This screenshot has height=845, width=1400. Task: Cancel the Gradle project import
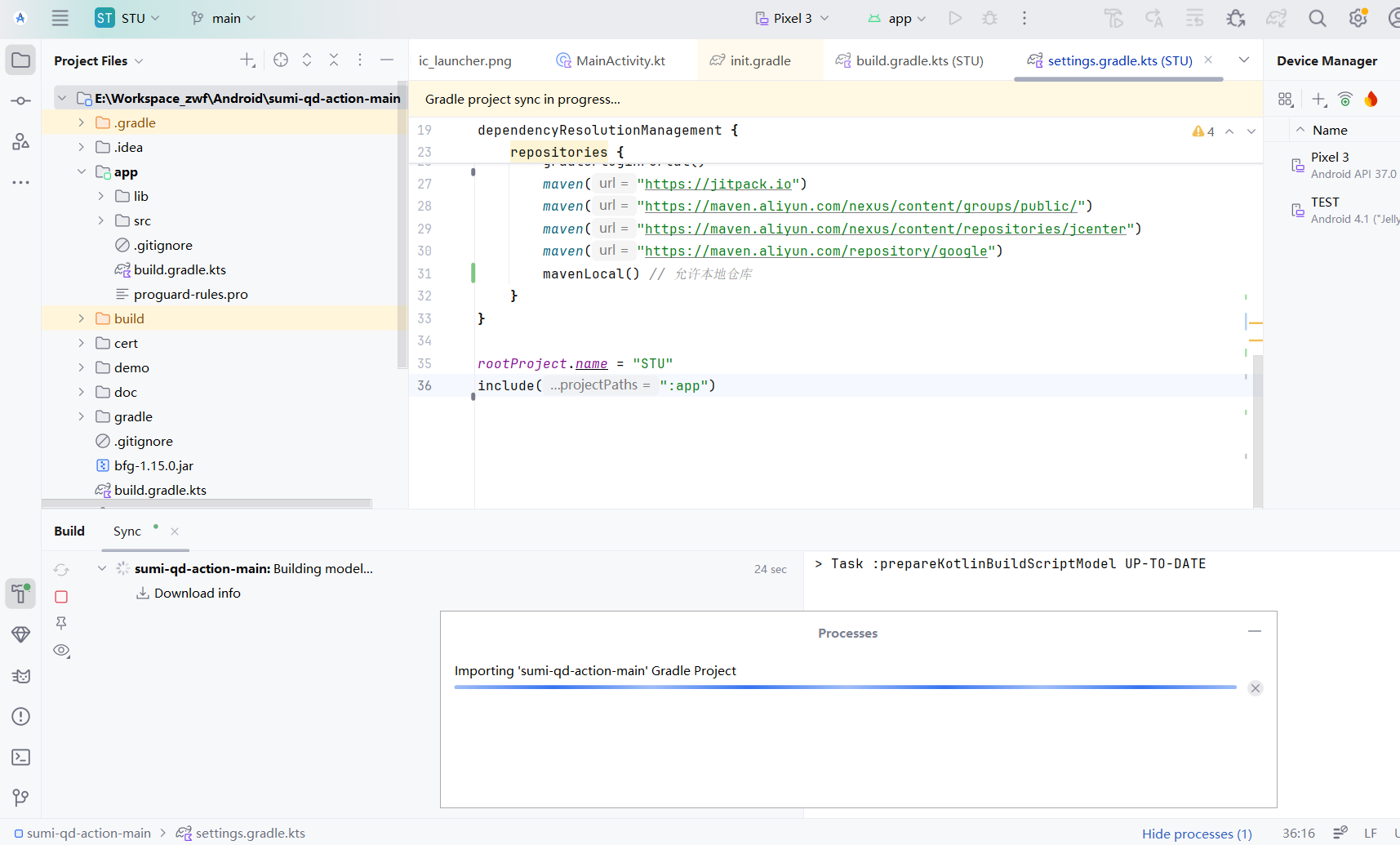click(x=1256, y=688)
